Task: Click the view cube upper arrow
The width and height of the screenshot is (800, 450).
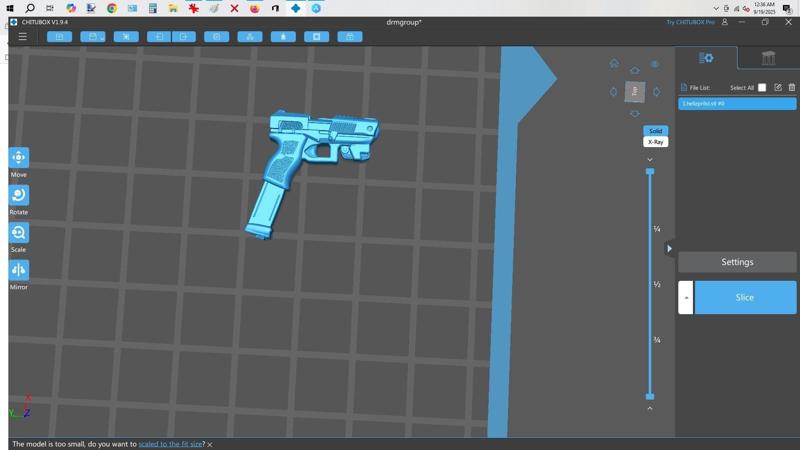Action: (x=635, y=70)
